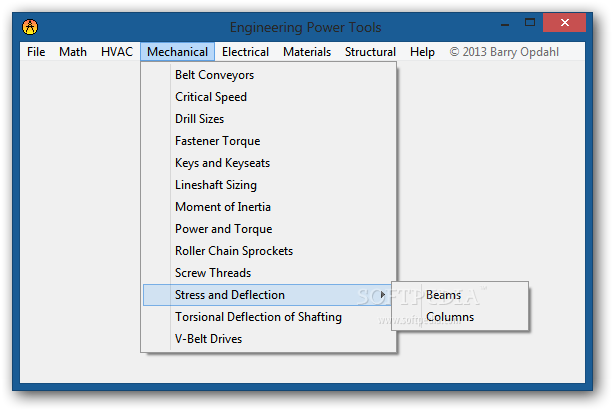Choose Columns from the submenu

(x=460, y=317)
